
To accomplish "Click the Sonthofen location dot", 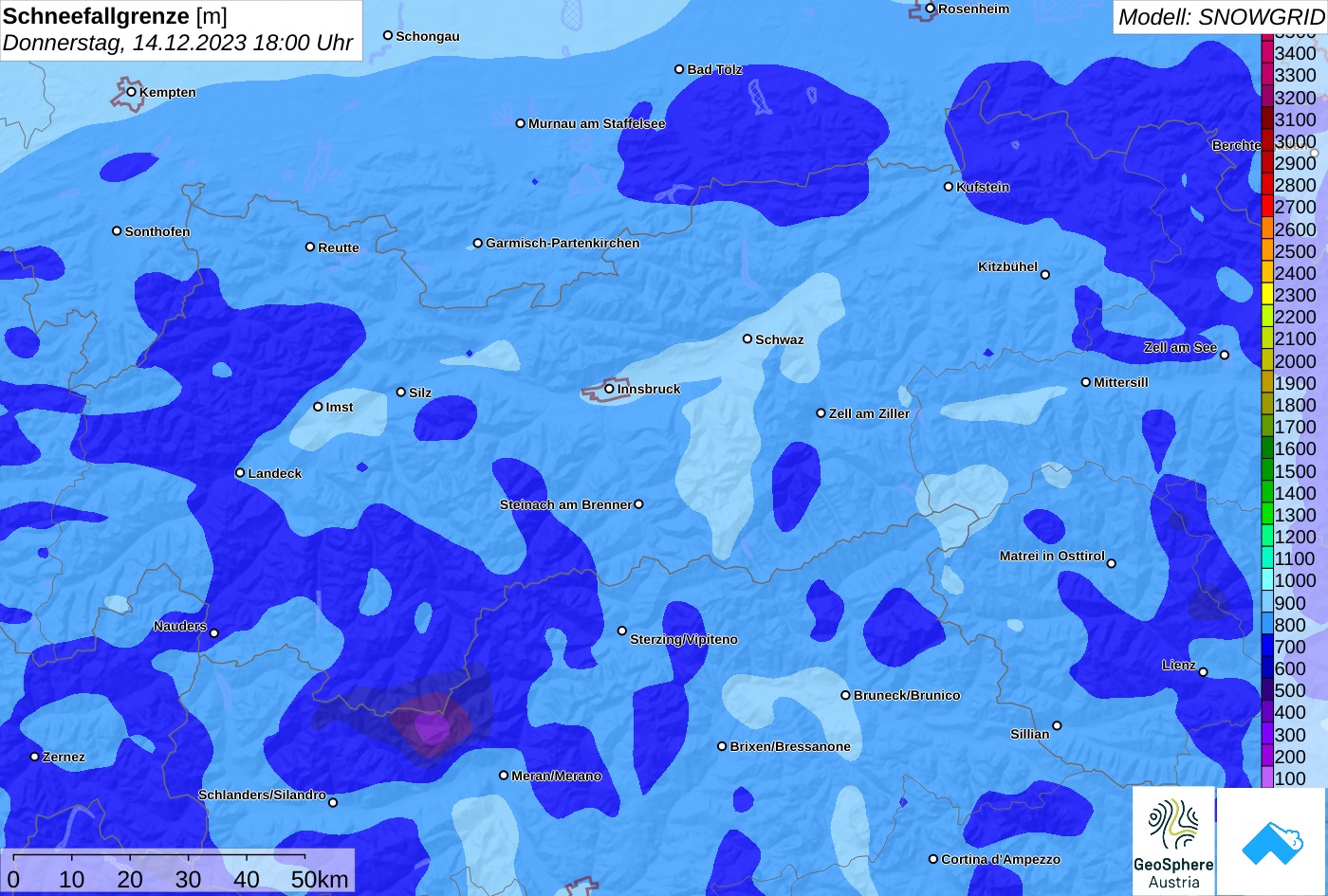I will pos(117,231).
